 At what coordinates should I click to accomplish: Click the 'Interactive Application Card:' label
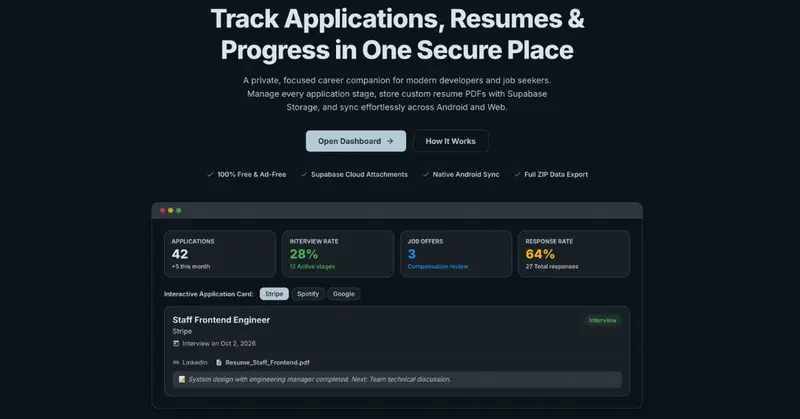click(209, 294)
